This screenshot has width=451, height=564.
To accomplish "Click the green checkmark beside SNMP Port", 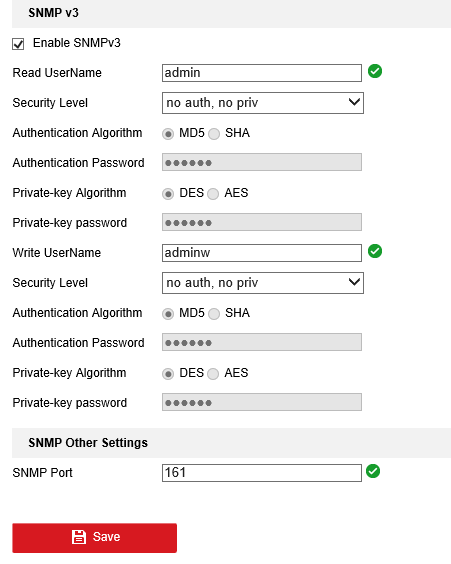I will click(x=373, y=471).
